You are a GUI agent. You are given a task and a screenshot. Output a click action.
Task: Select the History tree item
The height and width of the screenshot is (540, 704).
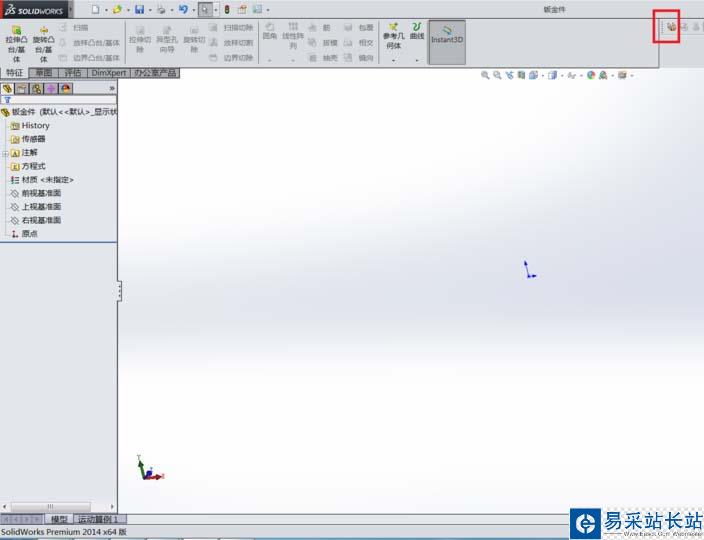point(30,126)
